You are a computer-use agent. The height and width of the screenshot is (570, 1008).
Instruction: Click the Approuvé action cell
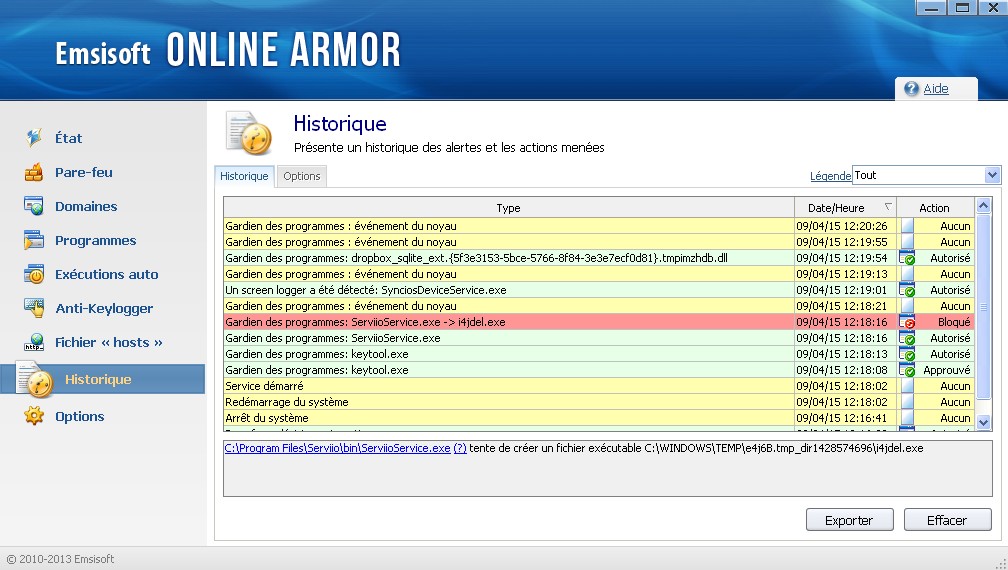(x=946, y=370)
